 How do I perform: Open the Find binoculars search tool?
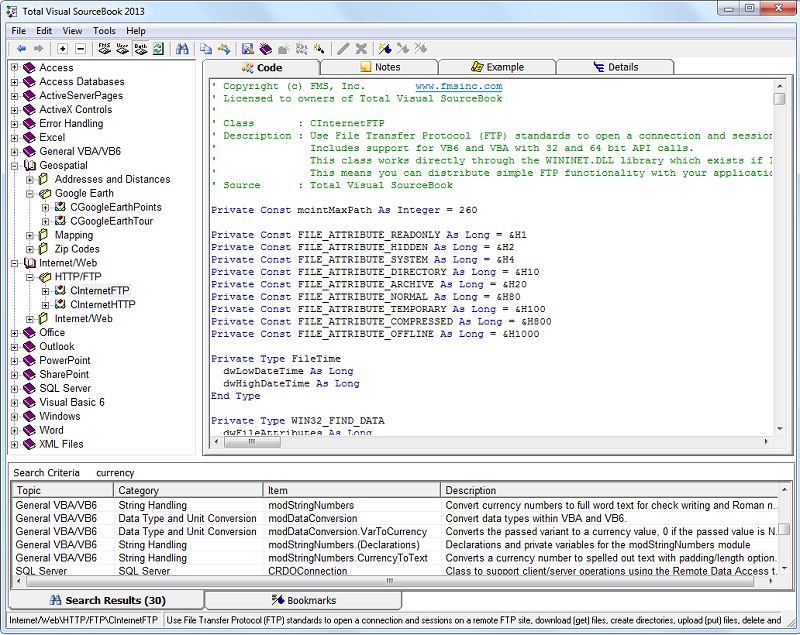click(x=181, y=47)
